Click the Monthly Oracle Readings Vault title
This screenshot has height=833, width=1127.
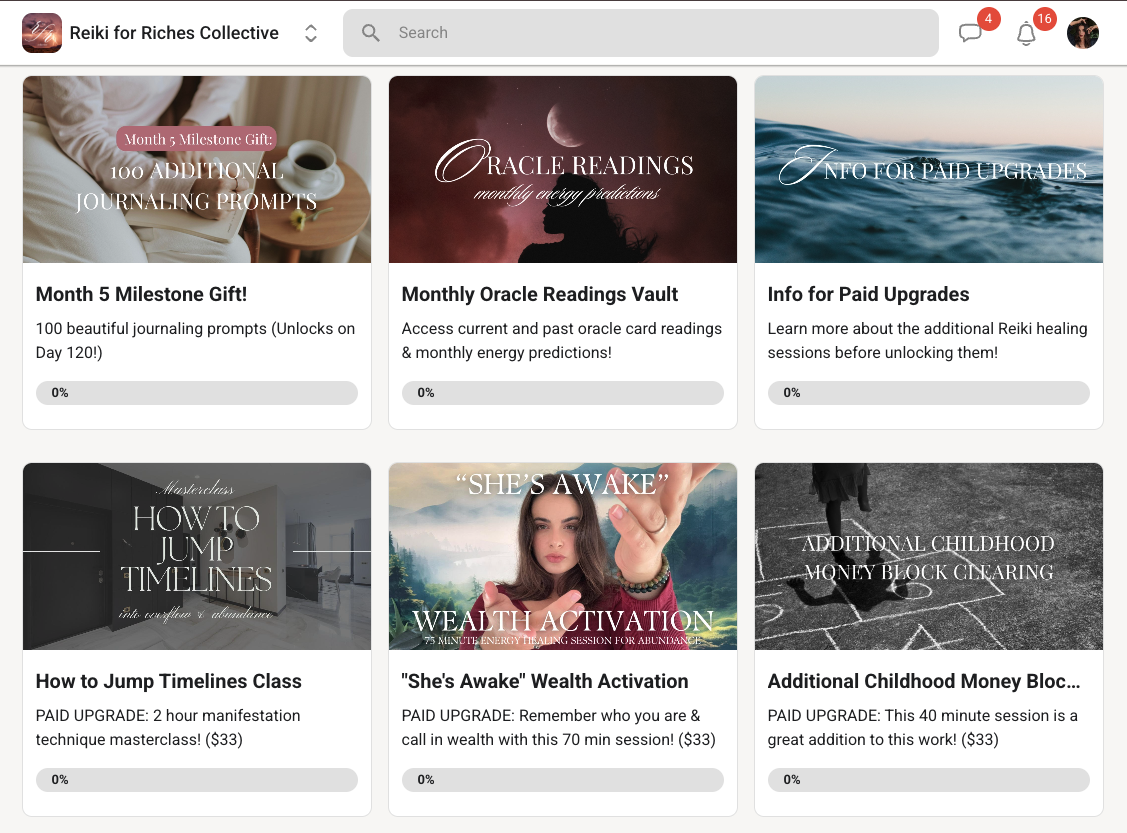[x=540, y=294]
